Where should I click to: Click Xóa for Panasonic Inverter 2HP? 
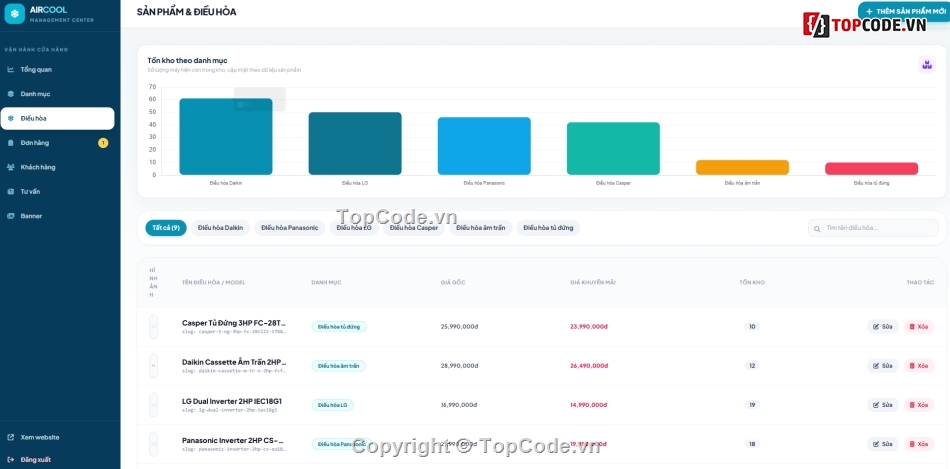pyautogui.click(x=918, y=444)
